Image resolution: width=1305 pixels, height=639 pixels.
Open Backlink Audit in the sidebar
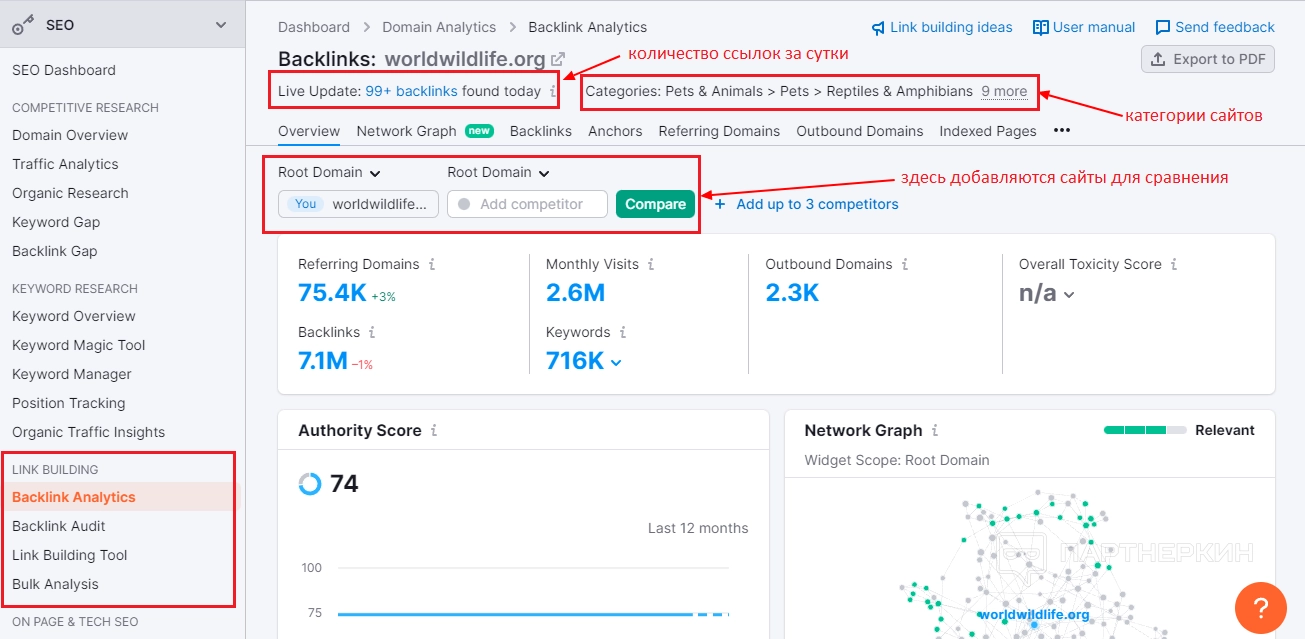pos(59,526)
